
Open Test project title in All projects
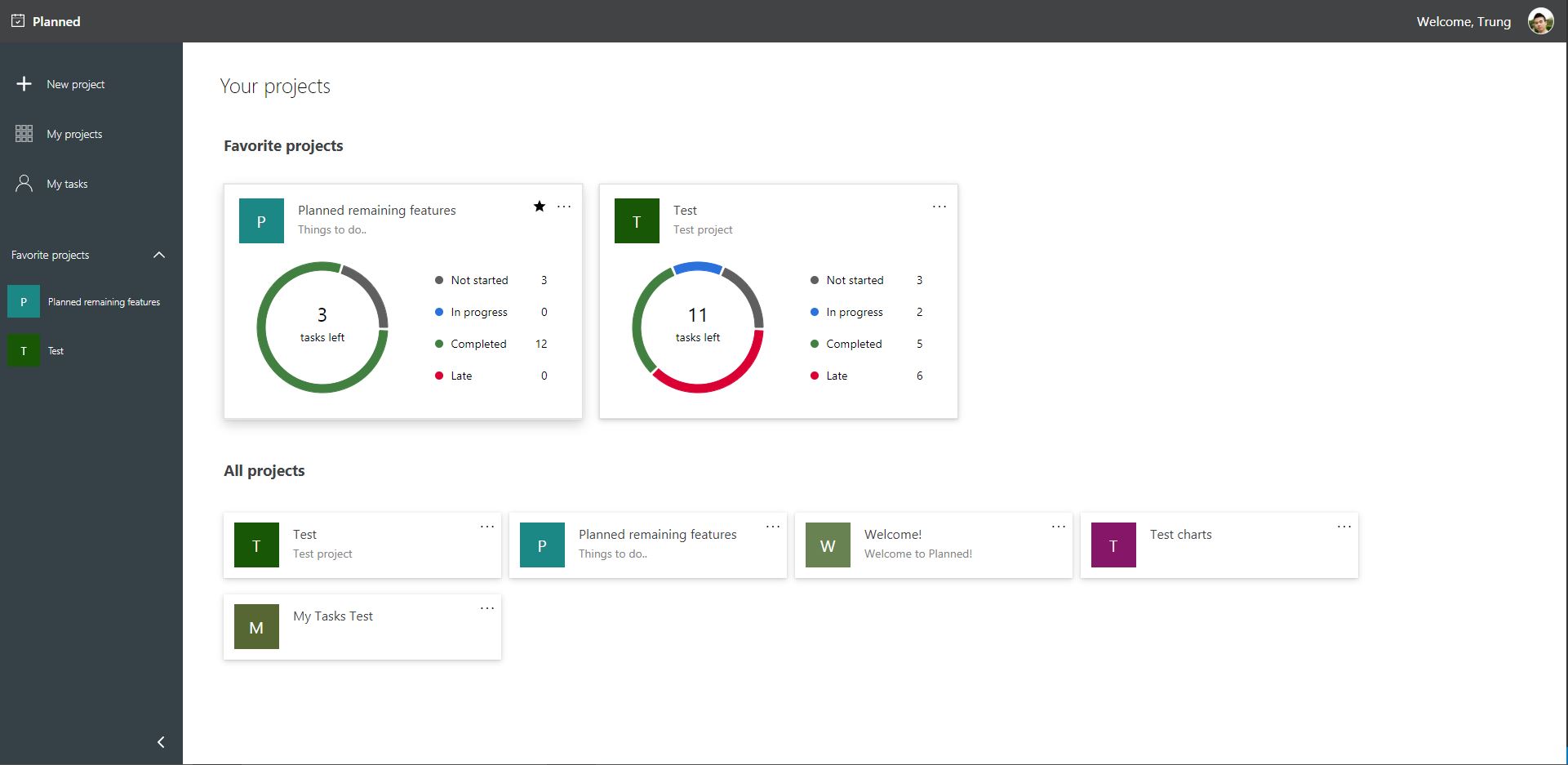point(304,535)
